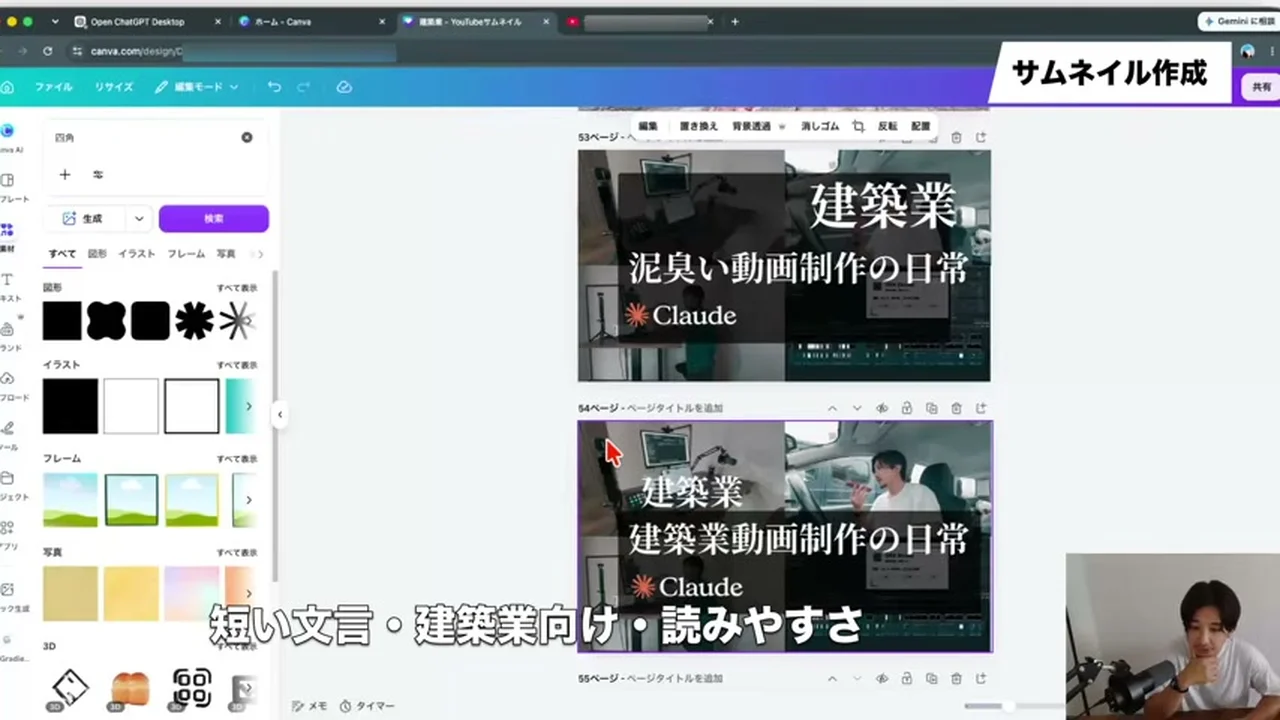Click 置き換え in the floating toolbar
Screen dimensions: 1280x720
699,126
